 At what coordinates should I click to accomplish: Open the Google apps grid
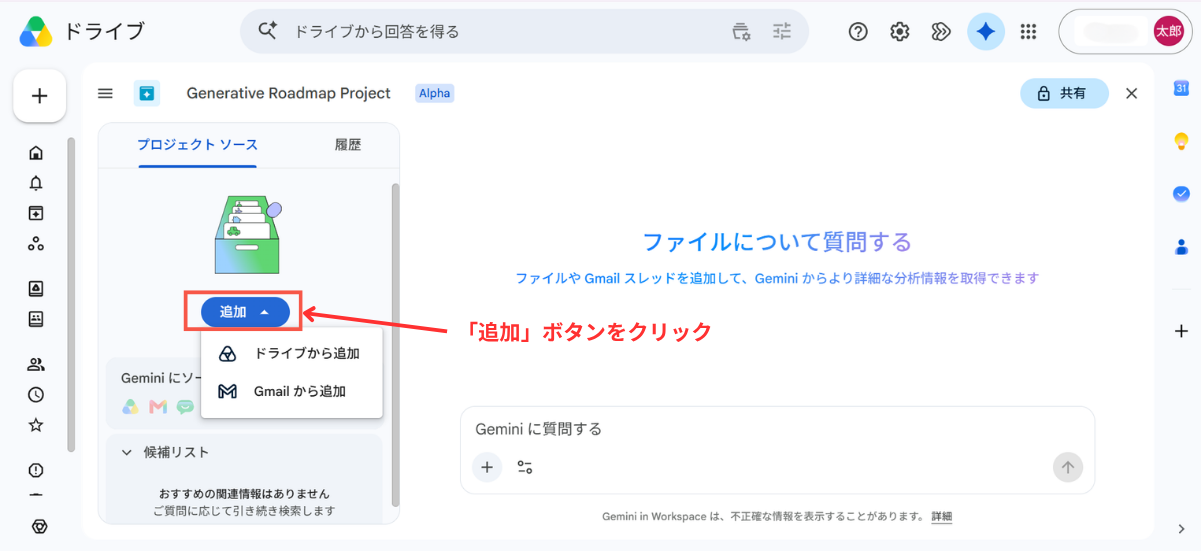1028,31
